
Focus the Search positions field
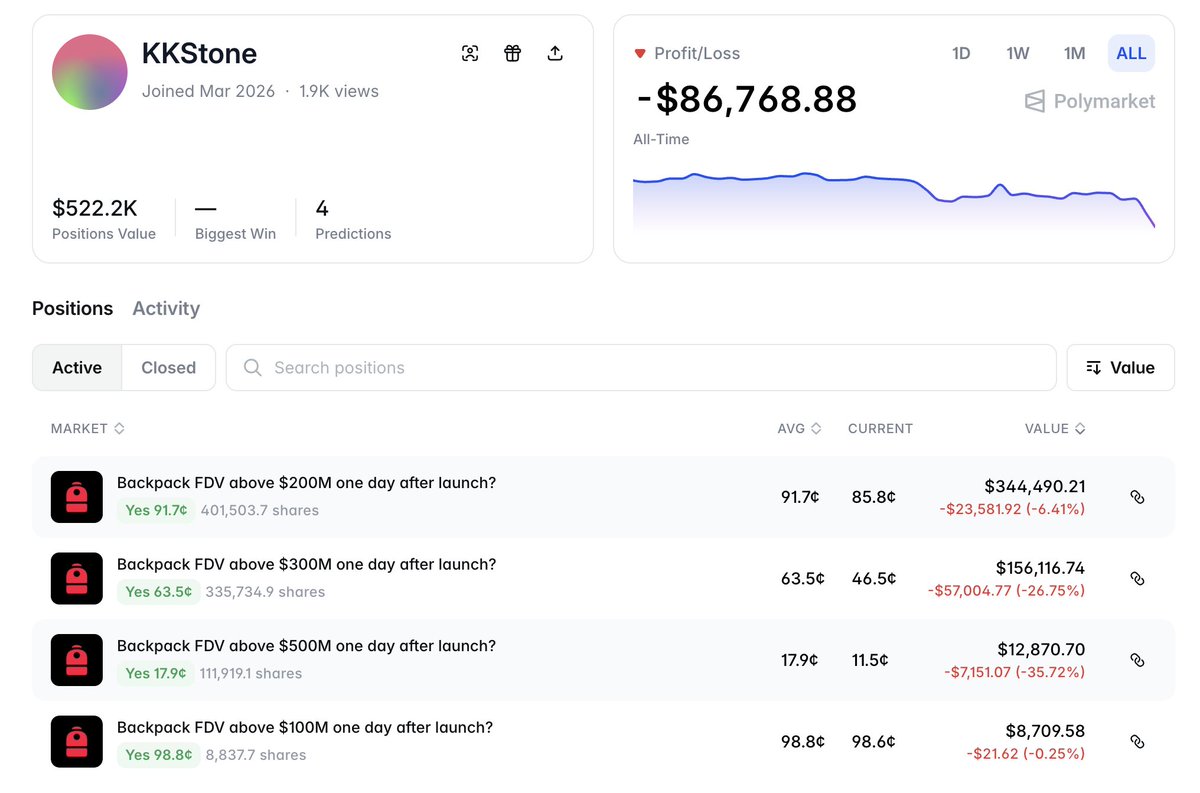click(641, 368)
